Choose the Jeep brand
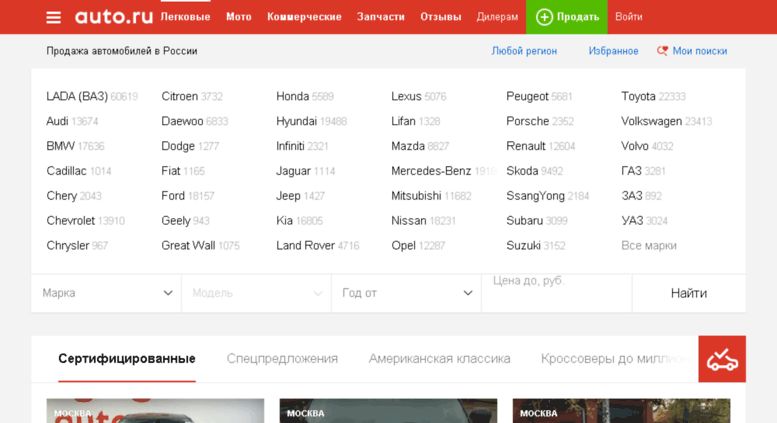Image resolution: width=777 pixels, height=423 pixels. tap(288, 196)
